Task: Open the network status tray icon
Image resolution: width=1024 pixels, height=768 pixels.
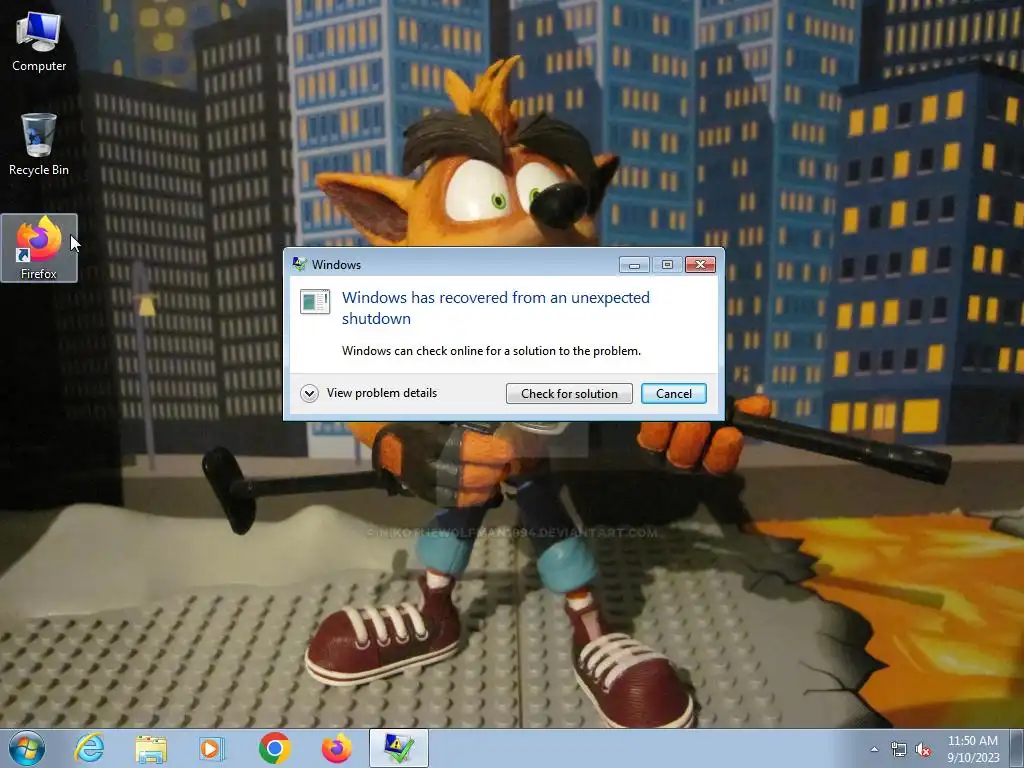Action: tap(899, 749)
